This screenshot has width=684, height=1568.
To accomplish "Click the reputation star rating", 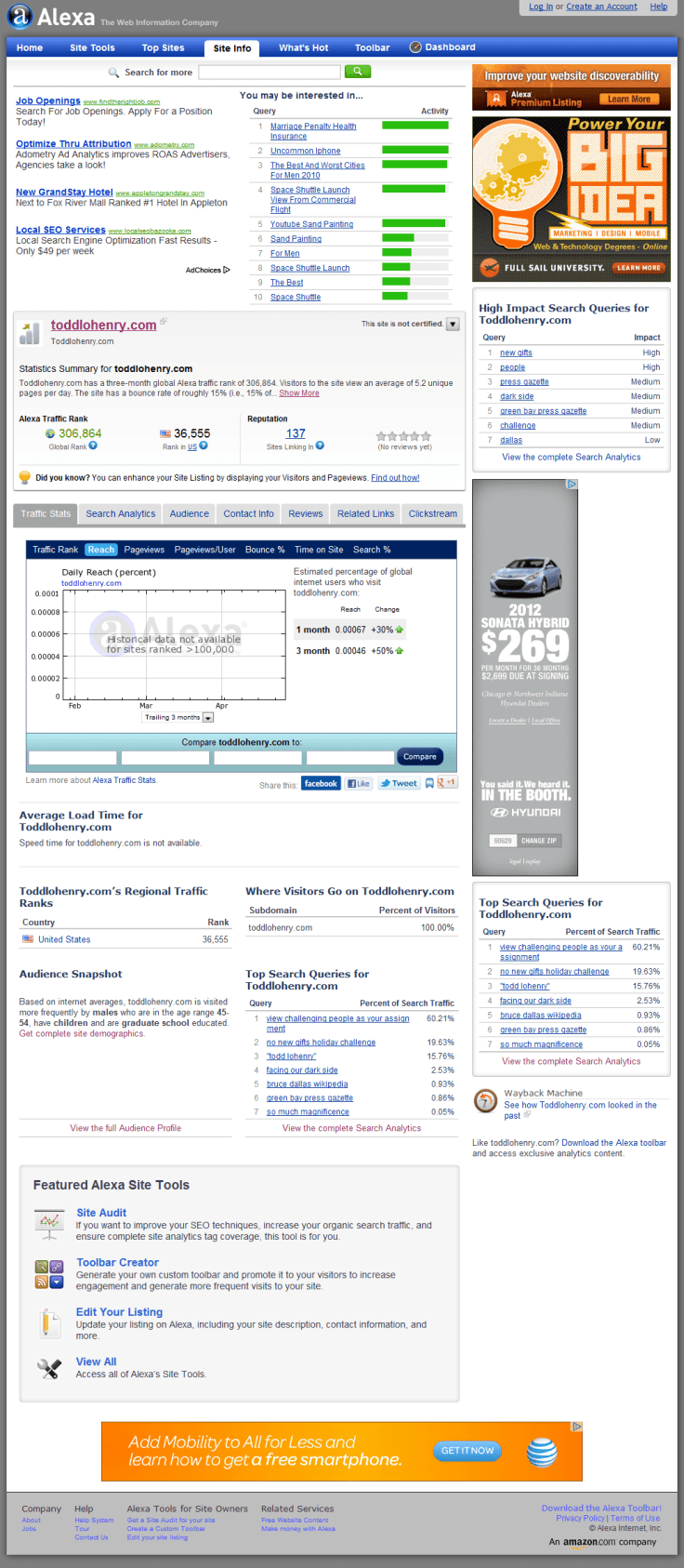I will [x=403, y=435].
